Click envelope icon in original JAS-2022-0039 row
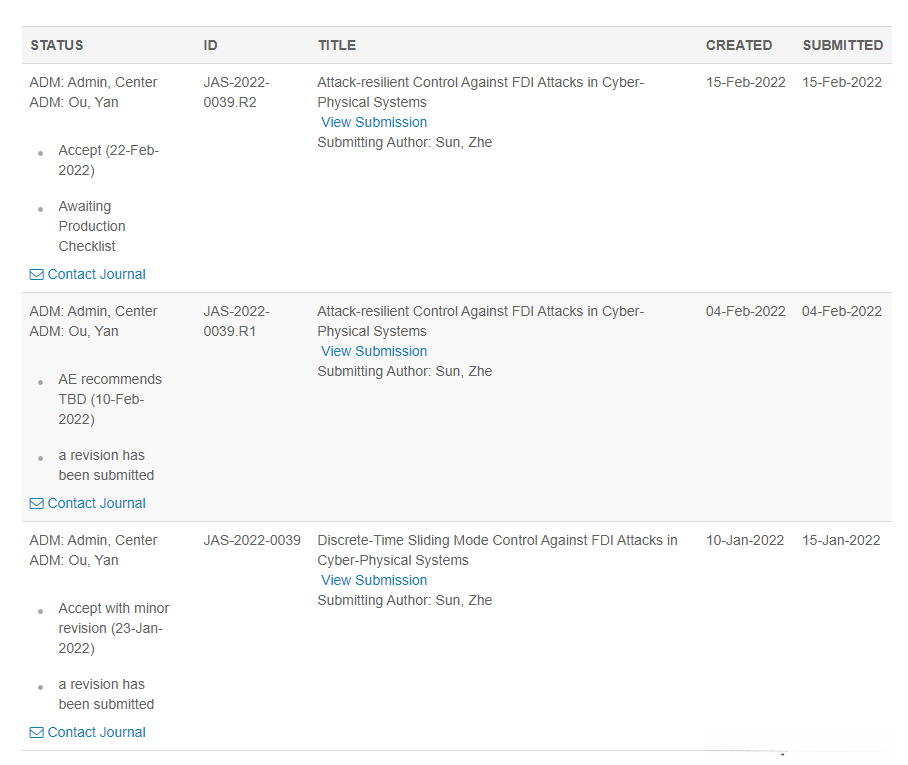 pos(37,732)
